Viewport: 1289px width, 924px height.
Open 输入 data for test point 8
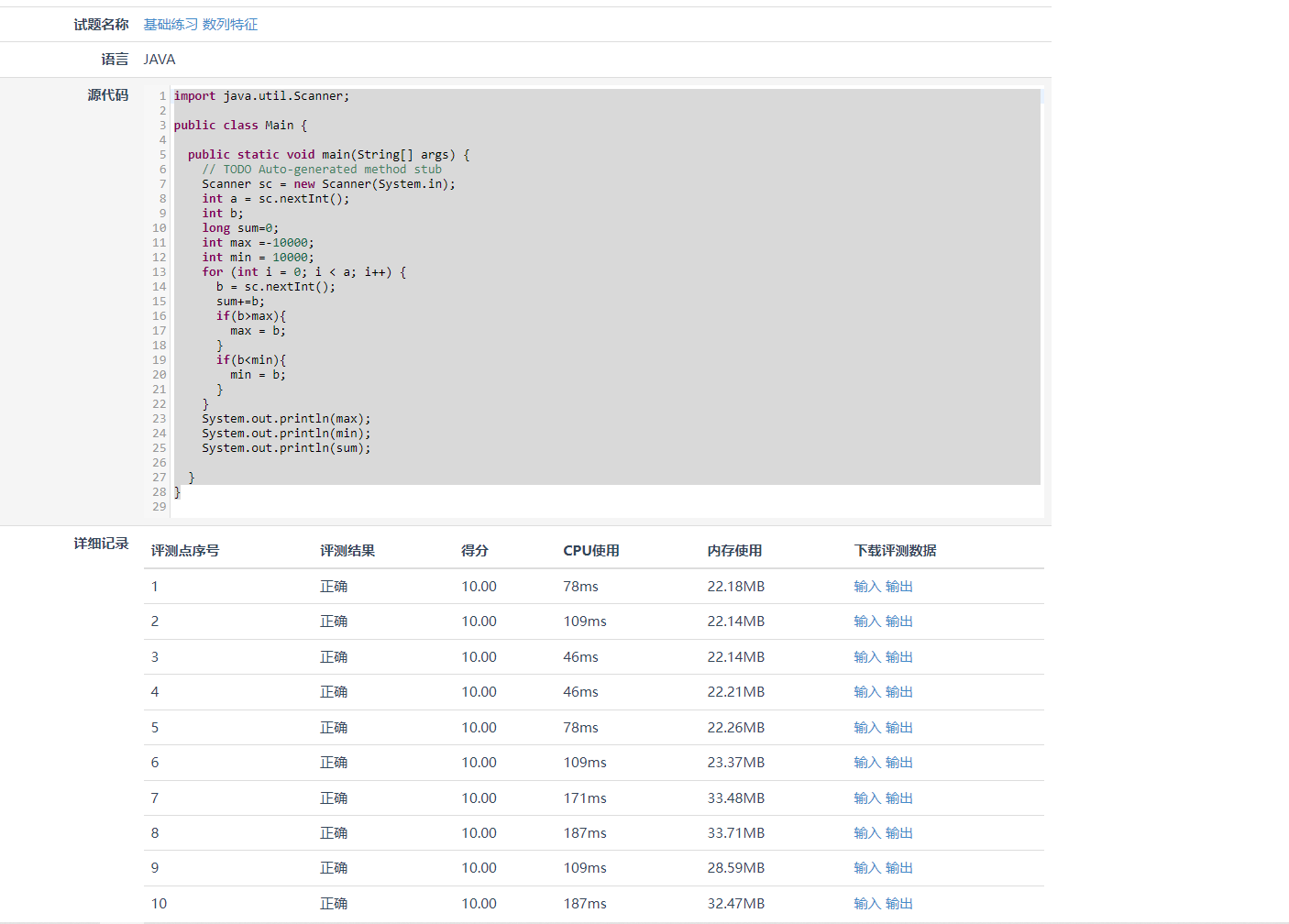(866, 833)
